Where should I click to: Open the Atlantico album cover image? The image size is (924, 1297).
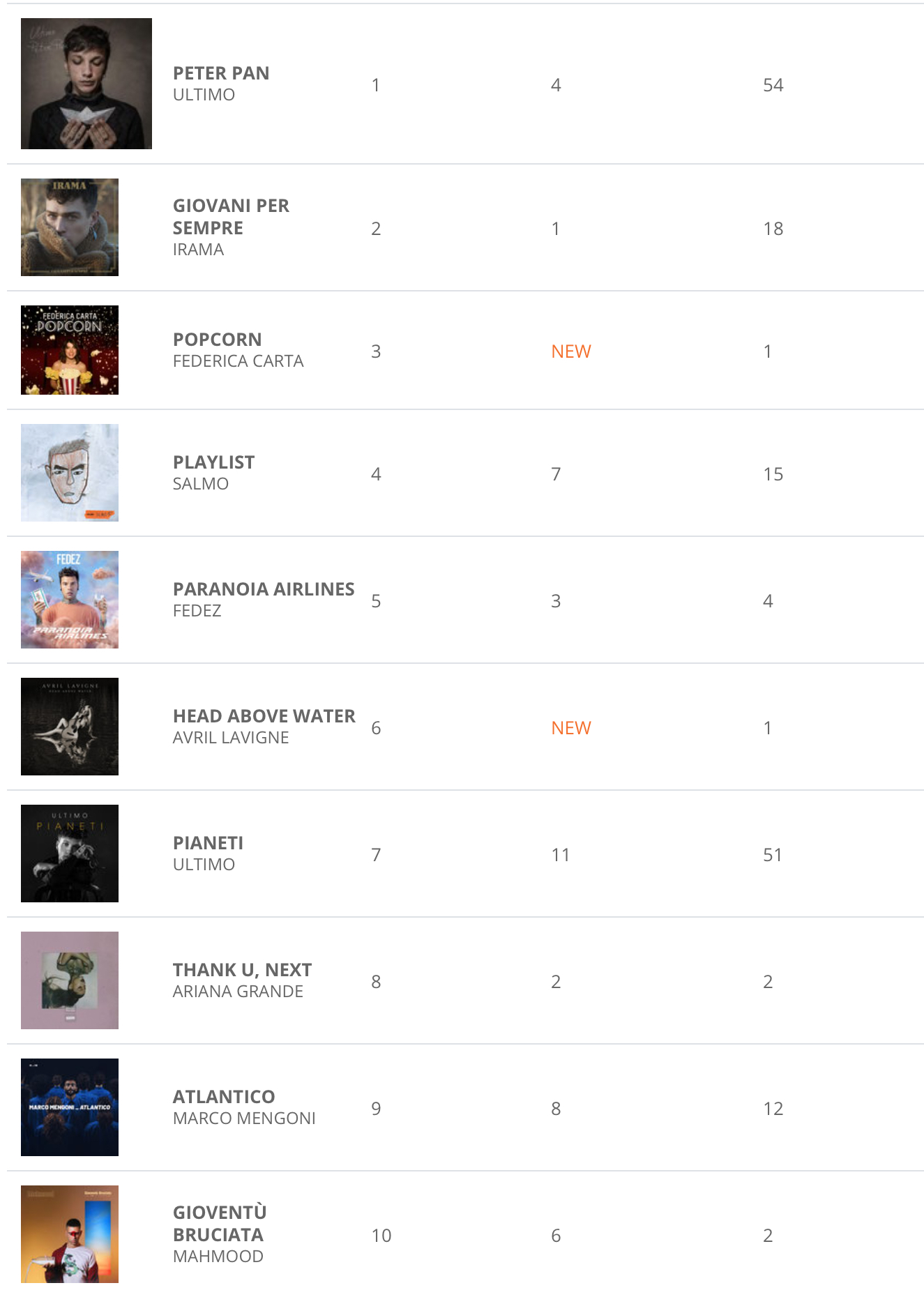coord(70,1107)
